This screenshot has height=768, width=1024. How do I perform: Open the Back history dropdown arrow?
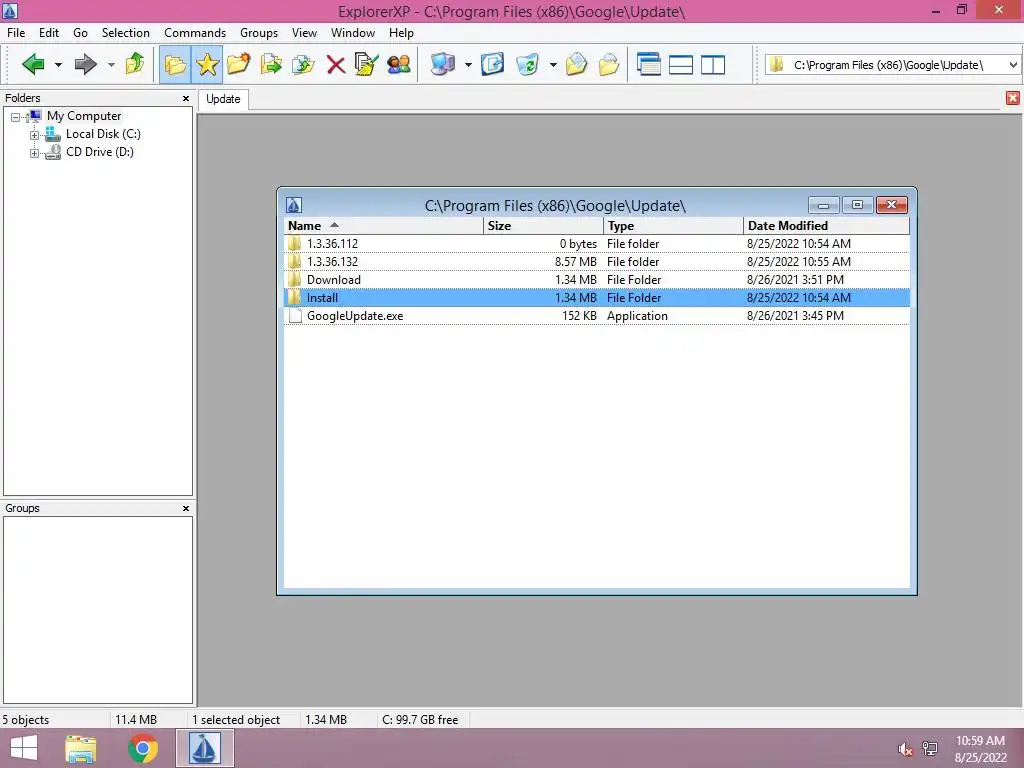(x=58, y=65)
